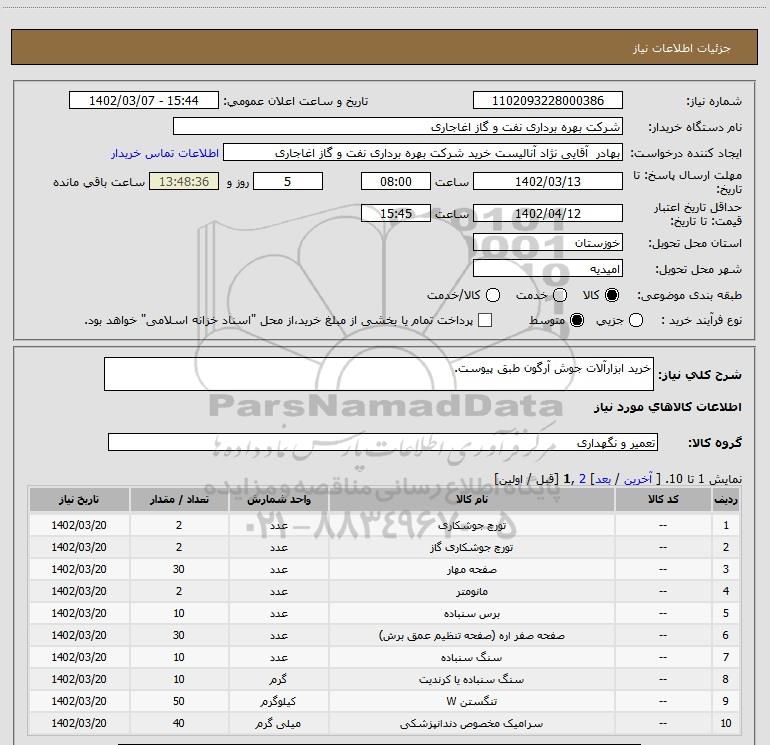The width and height of the screenshot is (770, 745).
Task: Go to the آخرین page link
Action: 638,479
